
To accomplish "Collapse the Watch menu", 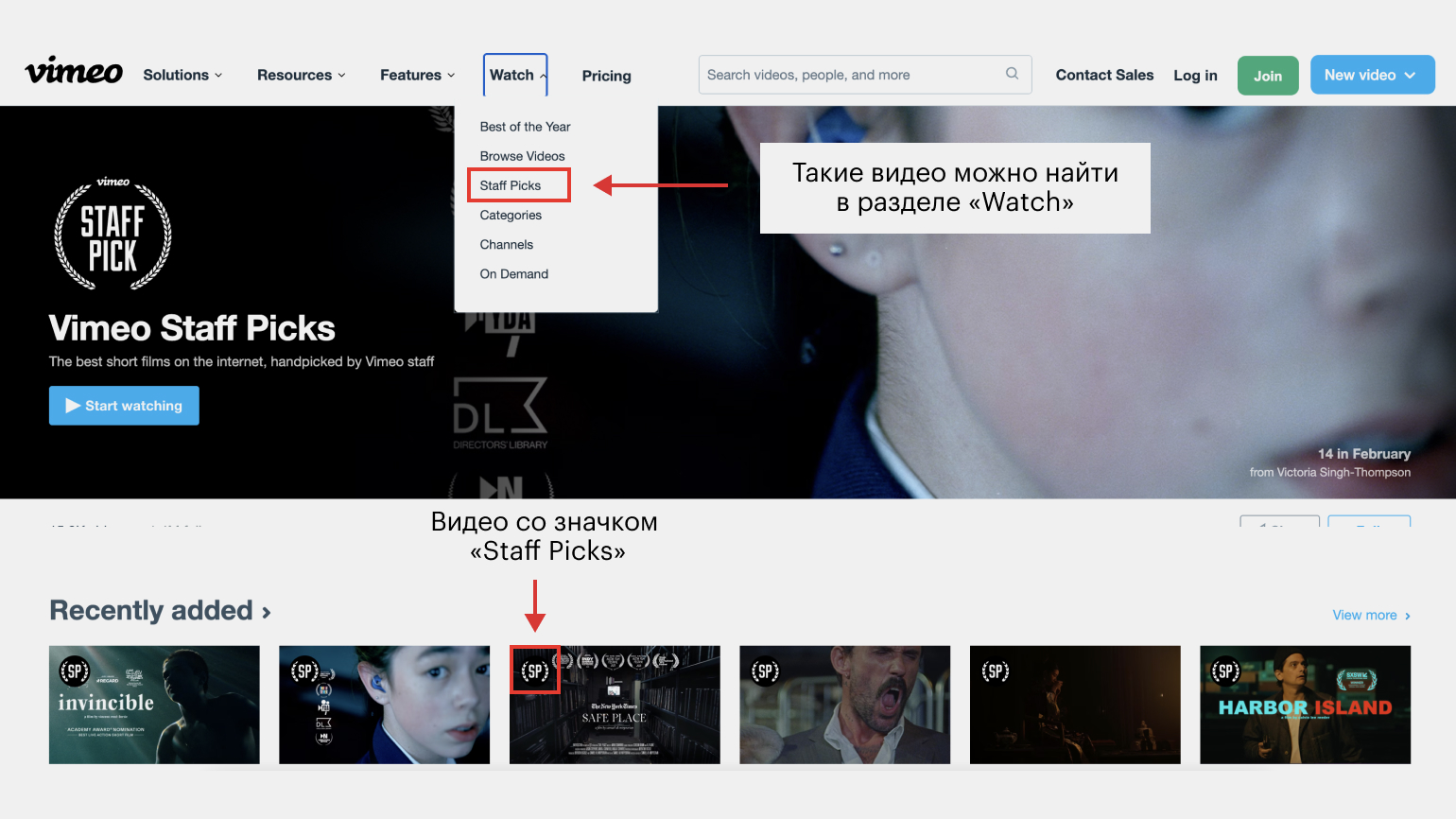I will (515, 75).
